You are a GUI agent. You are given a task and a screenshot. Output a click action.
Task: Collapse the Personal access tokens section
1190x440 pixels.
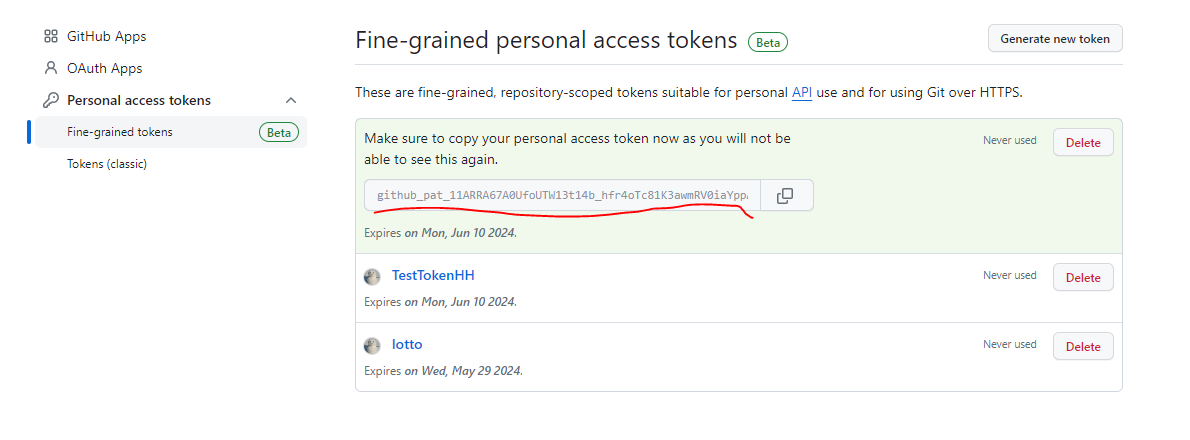tap(291, 100)
